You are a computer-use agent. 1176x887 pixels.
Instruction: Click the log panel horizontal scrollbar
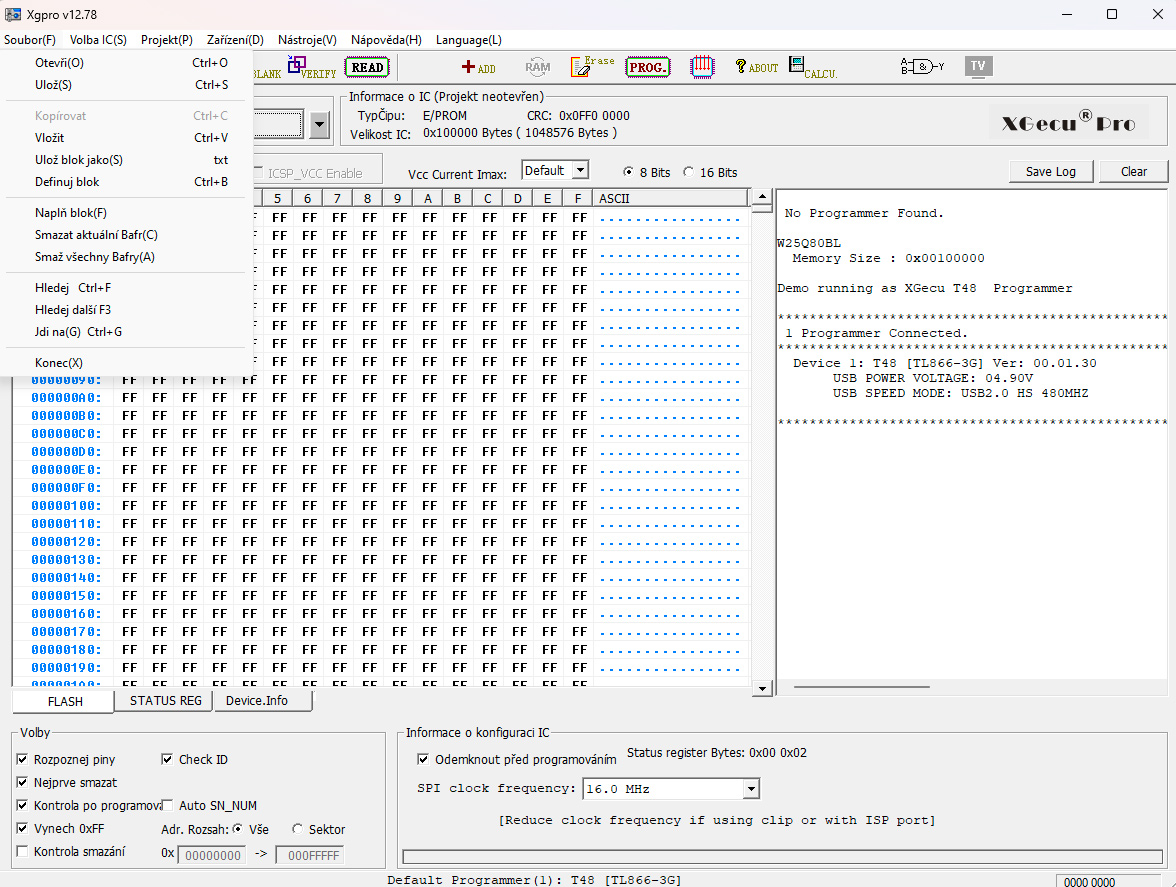[862, 686]
